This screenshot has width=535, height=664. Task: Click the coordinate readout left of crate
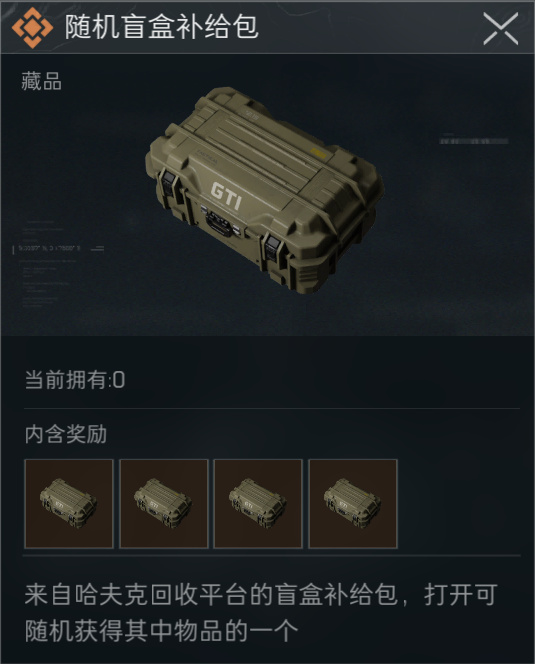click(x=49, y=248)
